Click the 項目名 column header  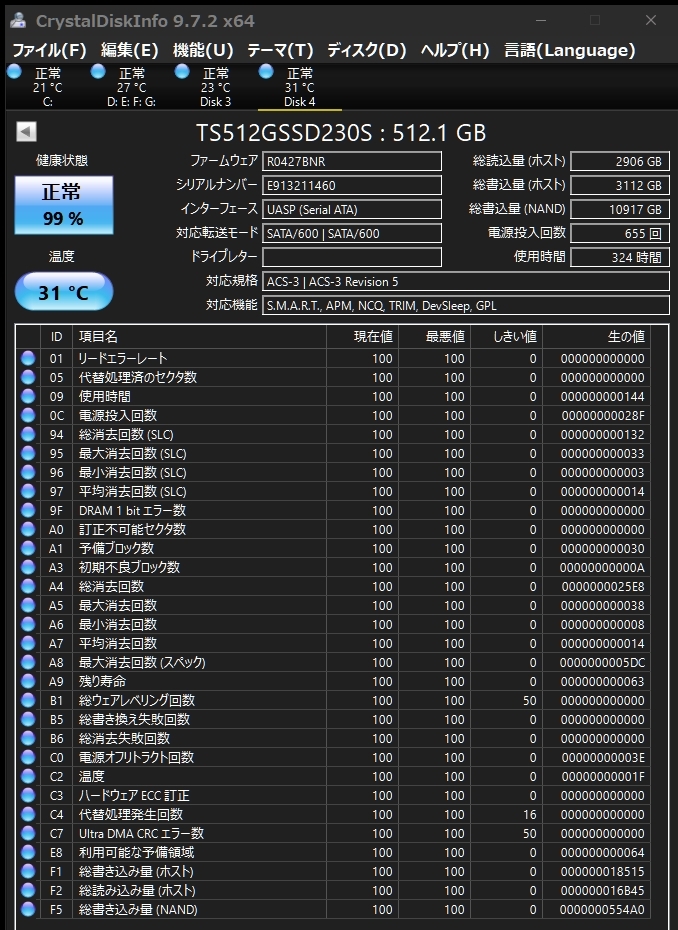[x=199, y=337]
